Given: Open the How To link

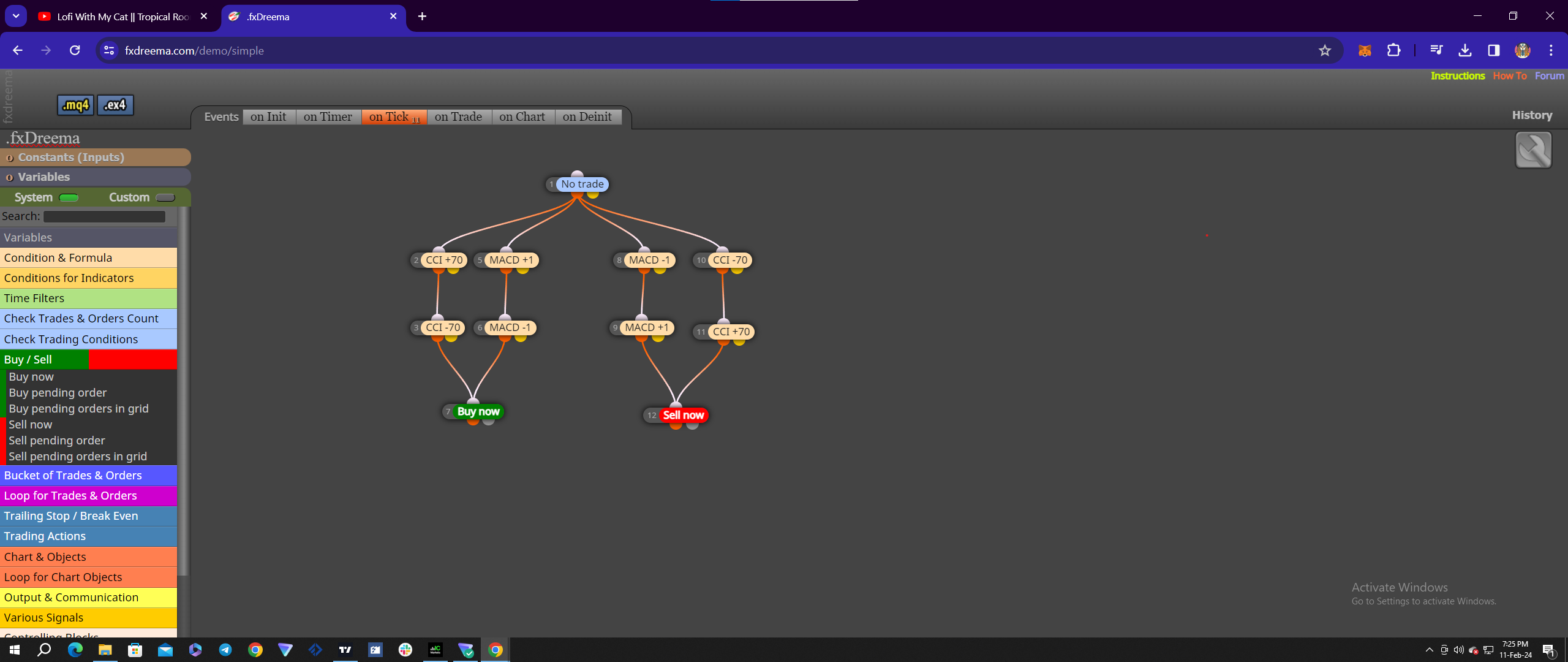Looking at the screenshot, I should click(1510, 76).
